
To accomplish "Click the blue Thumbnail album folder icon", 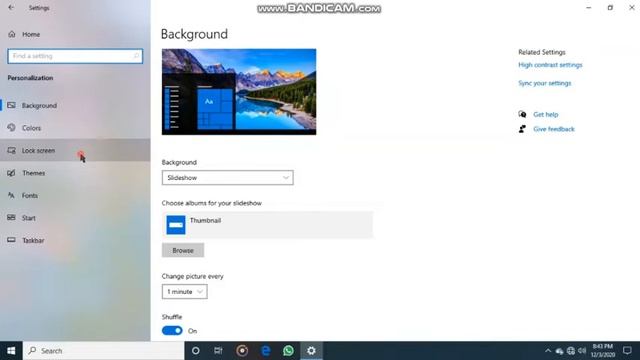I will [x=176, y=225].
